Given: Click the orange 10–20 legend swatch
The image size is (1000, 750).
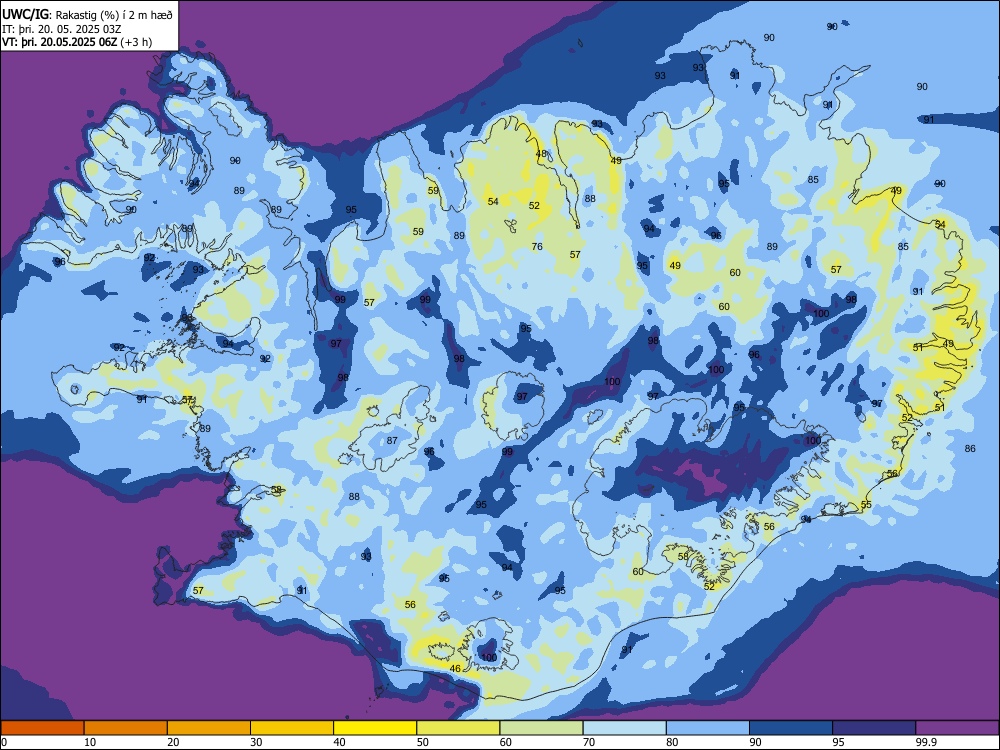Looking at the screenshot, I should [x=126, y=728].
